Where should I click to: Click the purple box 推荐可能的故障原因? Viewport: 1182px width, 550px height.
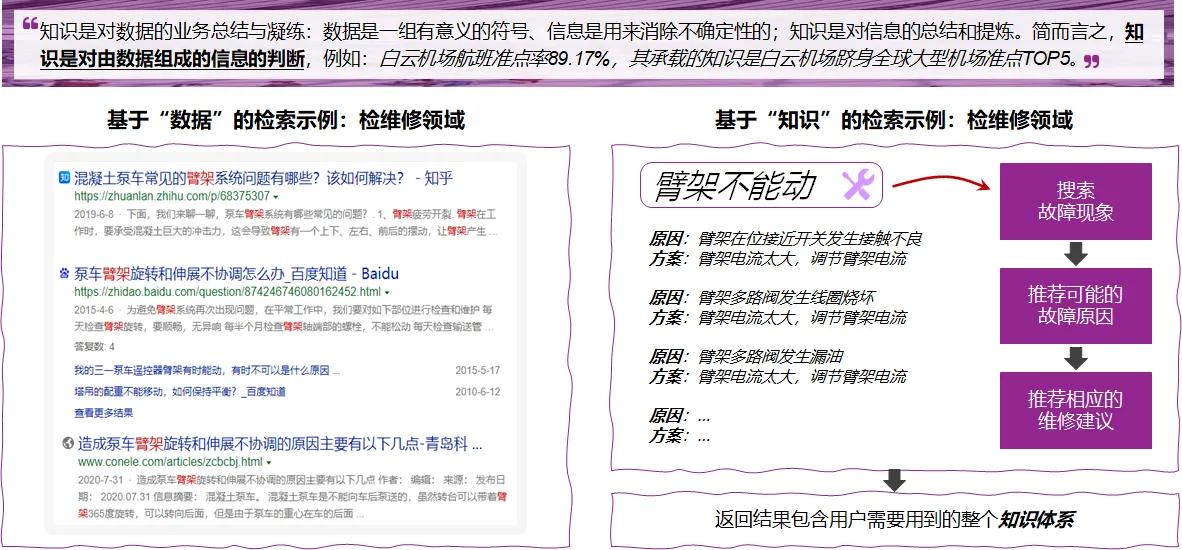(1075, 305)
